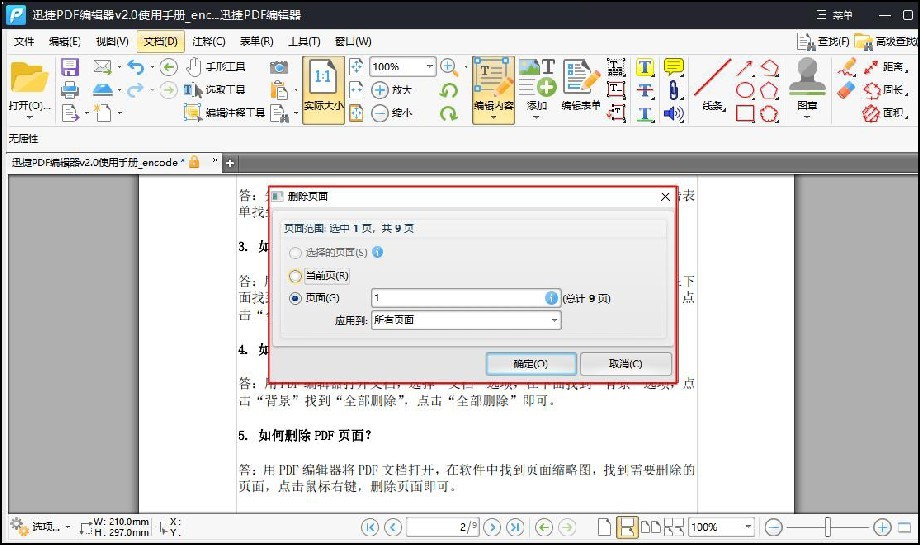Viewport: 920px width, 545px height.
Task: Select the distance (距离) measurement tool
Action: click(x=885, y=67)
